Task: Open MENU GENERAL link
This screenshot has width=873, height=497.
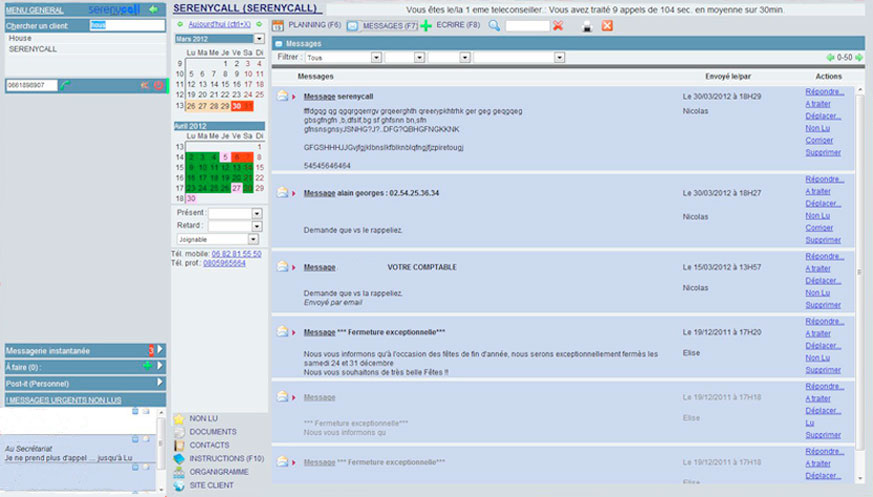Action: point(34,10)
